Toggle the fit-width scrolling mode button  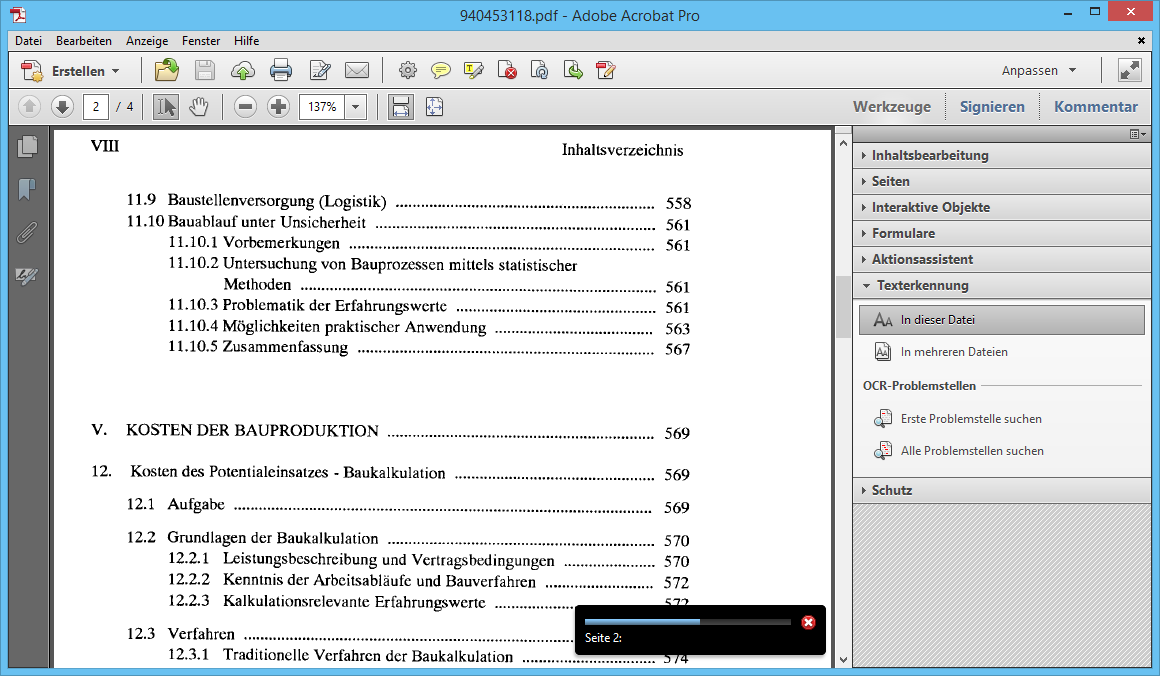(401, 107)
